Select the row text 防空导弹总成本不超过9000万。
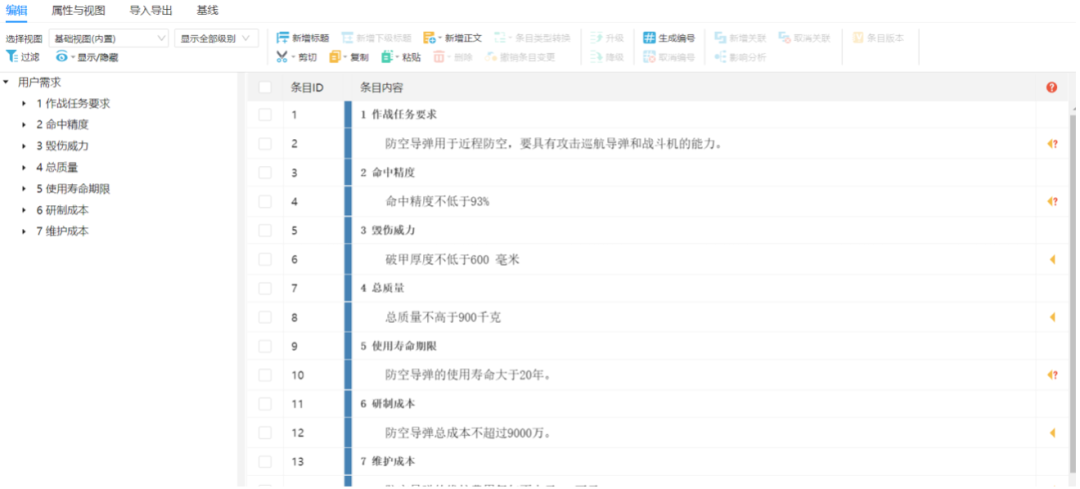This screenshot has height=489, width=1080. [x=468, y=433]
